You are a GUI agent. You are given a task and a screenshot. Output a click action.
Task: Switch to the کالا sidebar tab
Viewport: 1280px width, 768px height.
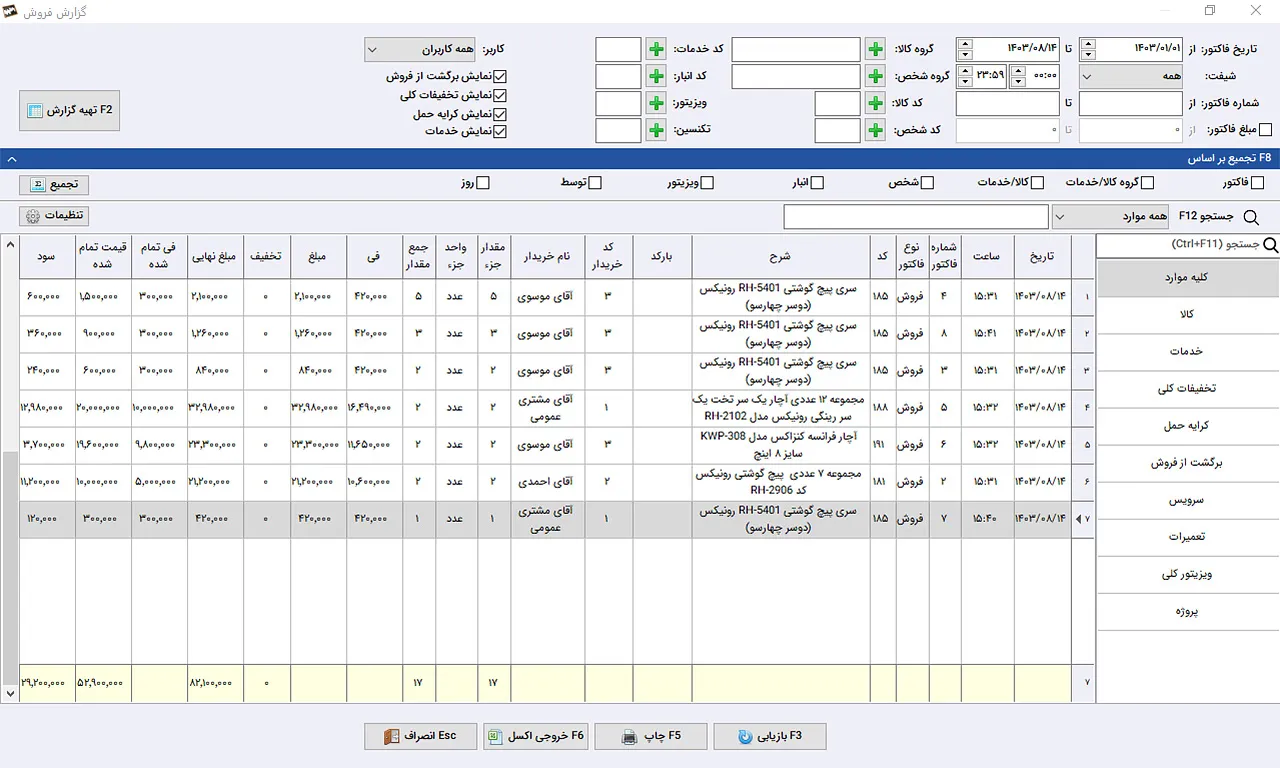point(1188,315)
